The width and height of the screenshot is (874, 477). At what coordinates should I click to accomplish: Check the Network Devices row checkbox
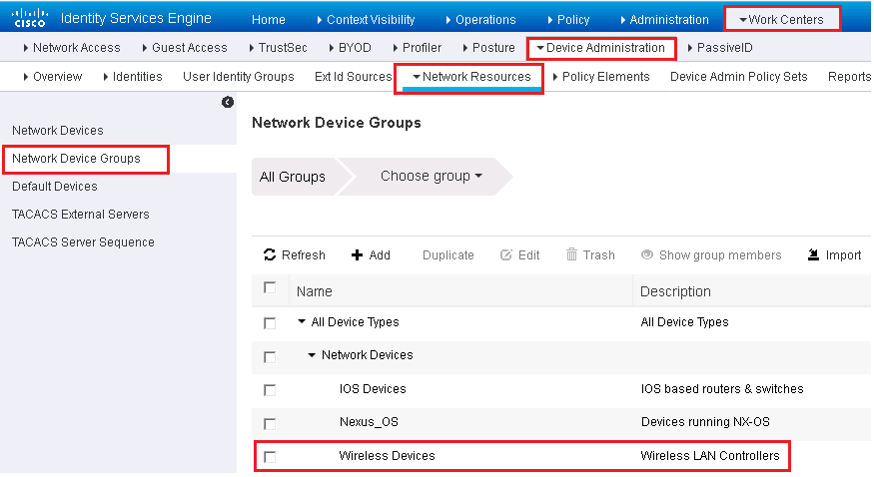coord(270,357)
